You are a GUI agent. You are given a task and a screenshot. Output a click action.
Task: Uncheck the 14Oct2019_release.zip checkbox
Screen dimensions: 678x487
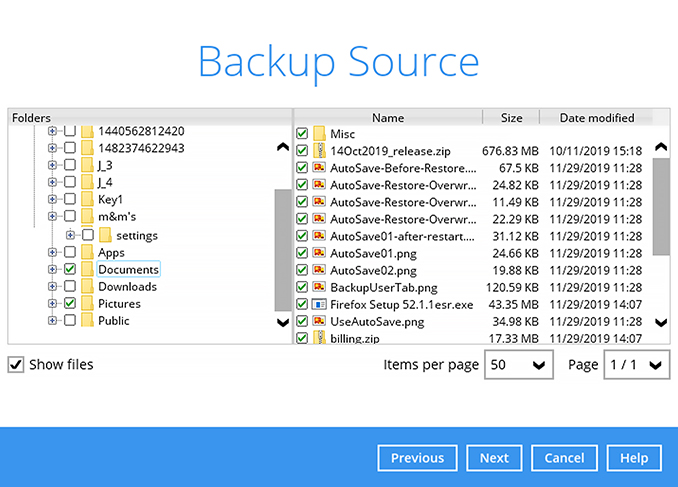(x=302, y=151)
